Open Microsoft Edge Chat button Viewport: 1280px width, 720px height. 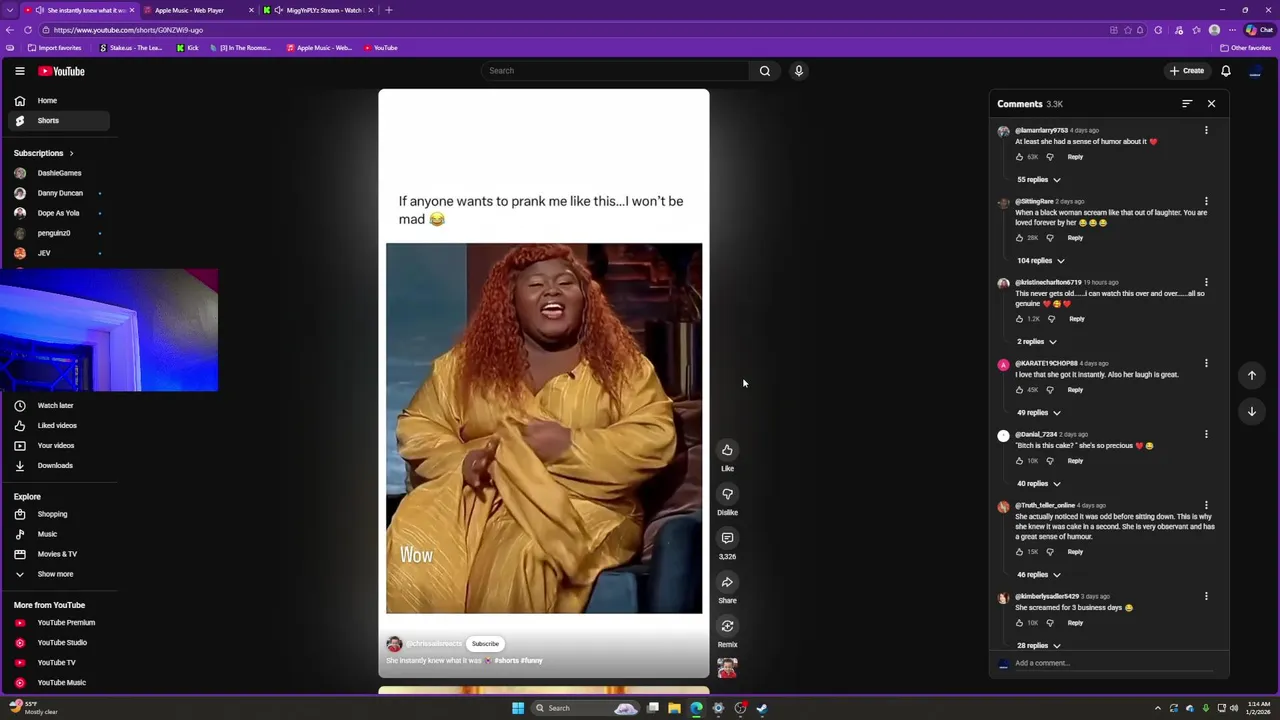click(1259, 30)
